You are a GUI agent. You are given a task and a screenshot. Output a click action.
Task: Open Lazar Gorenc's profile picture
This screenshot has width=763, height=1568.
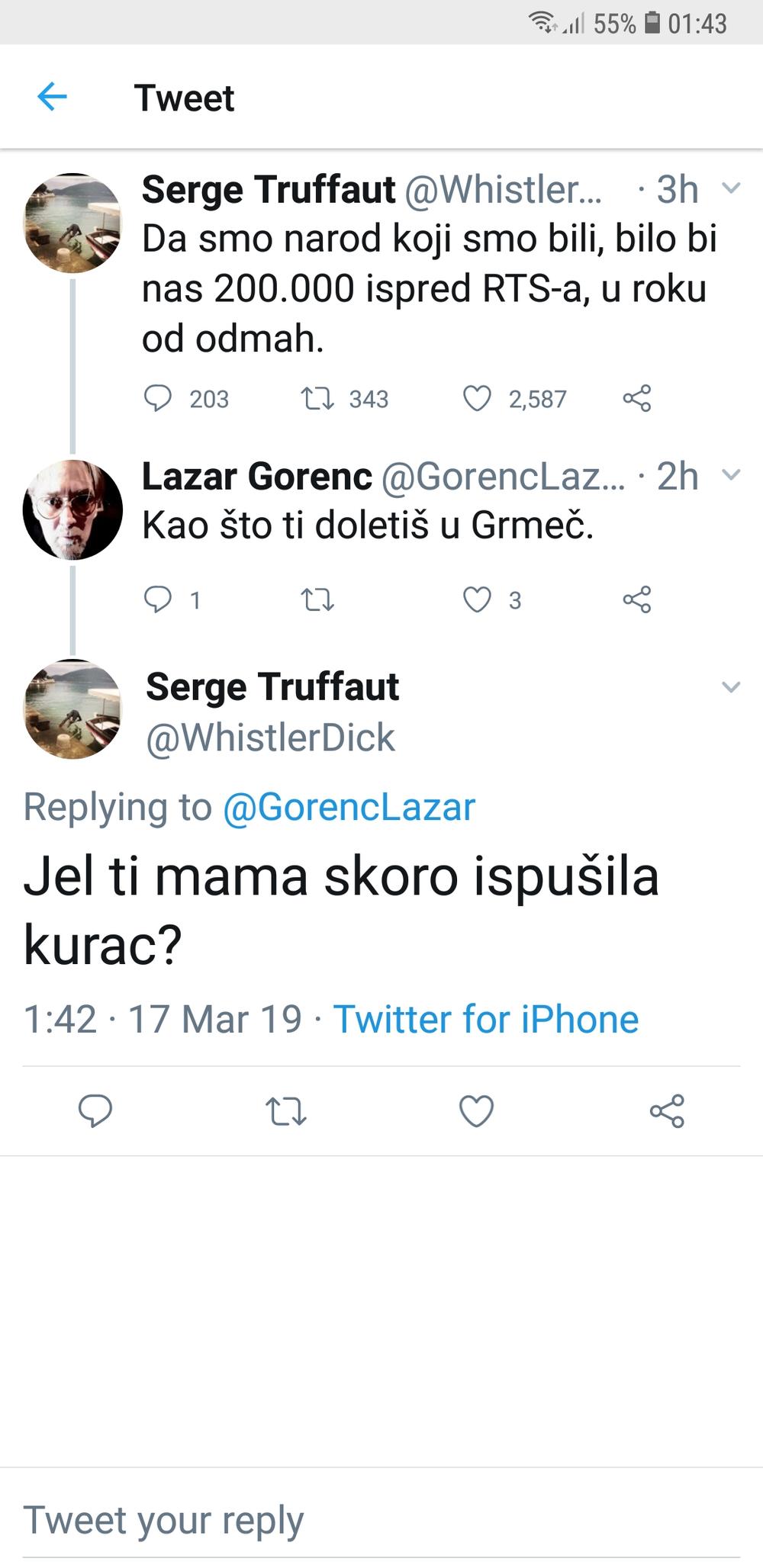click(x=72, y=509)
